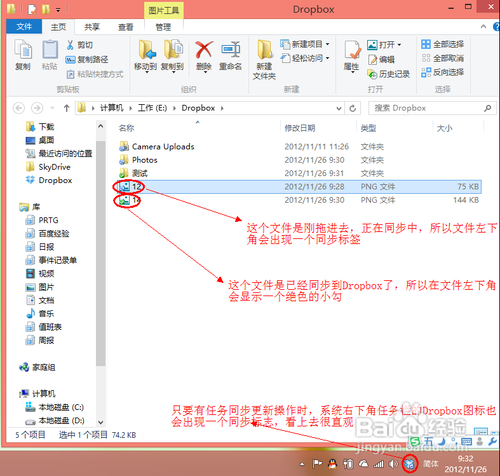Click 计算机 in the address breadcrumb
Screen dimensions: 500x476
pos(112,108)
